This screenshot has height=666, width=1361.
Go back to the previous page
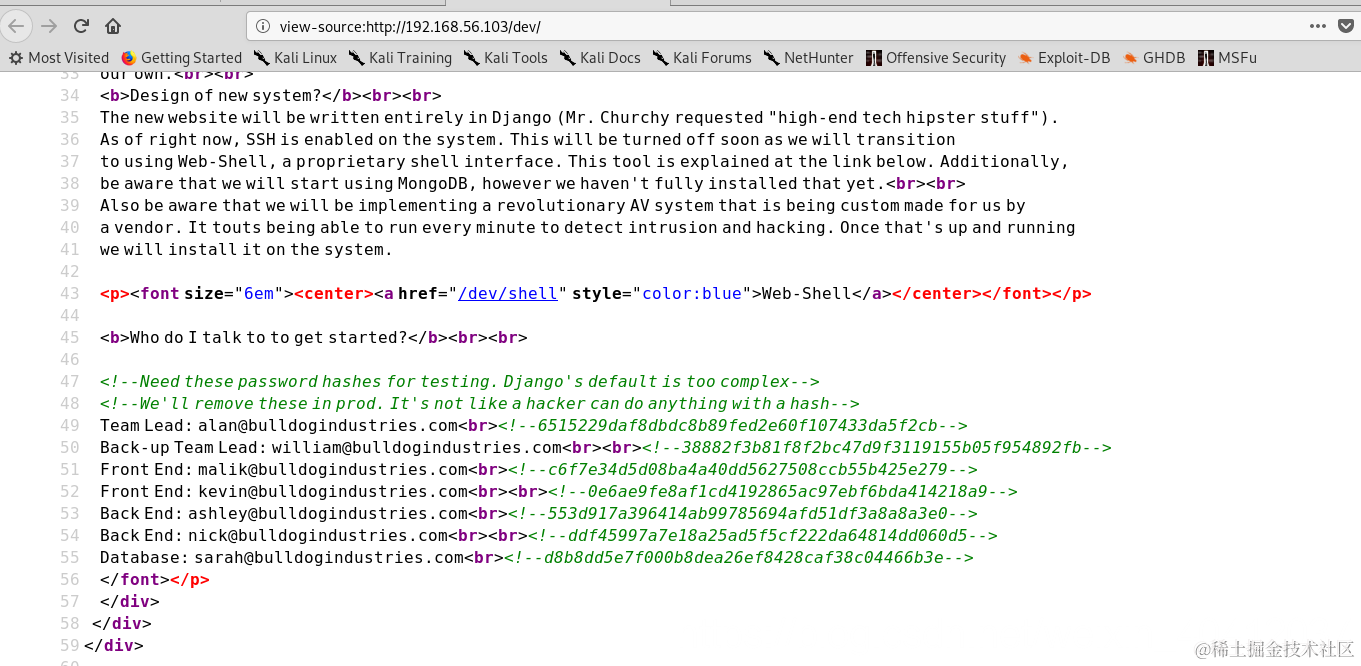click(17, 25)
